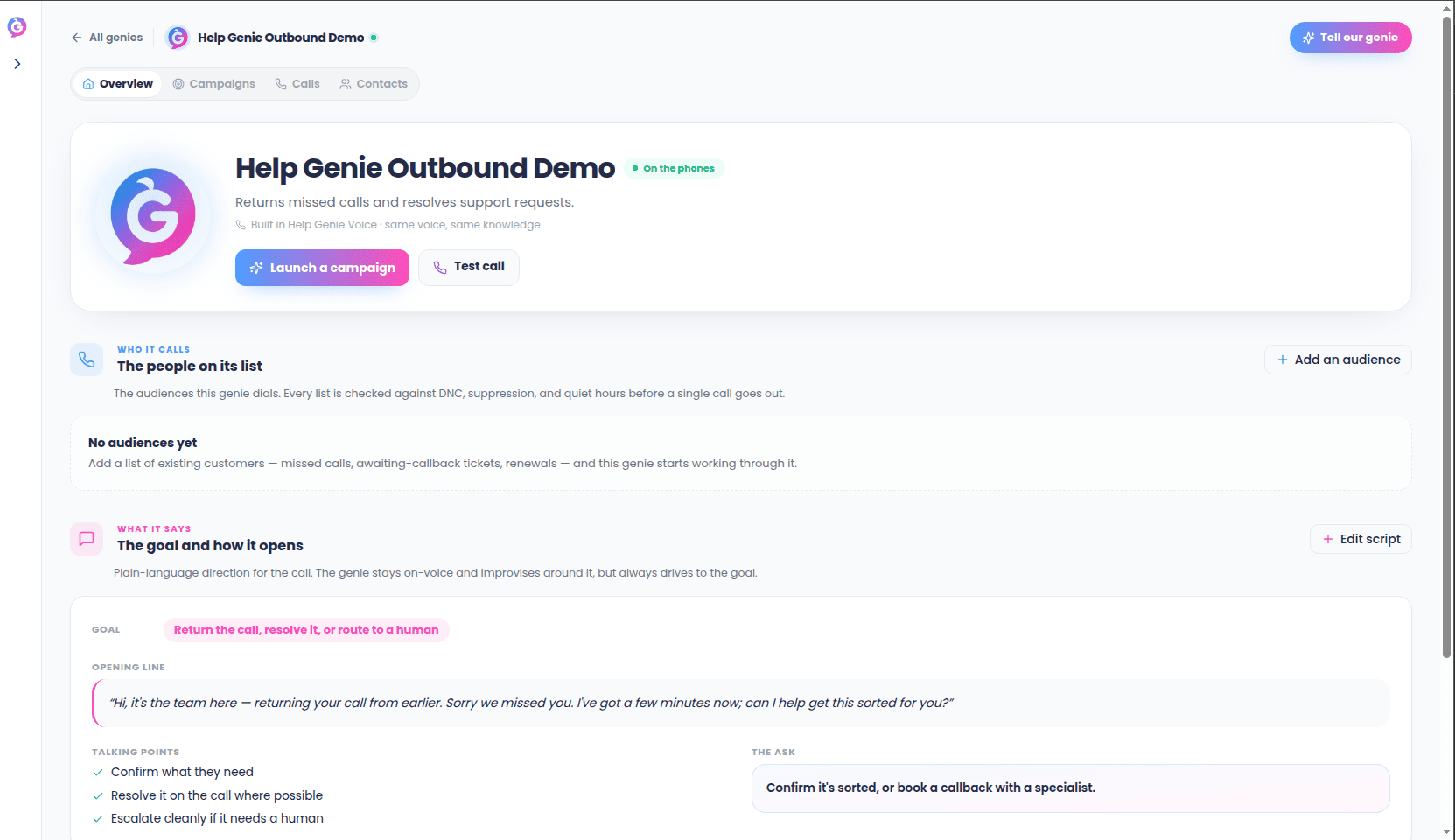1455x840 pixels.
Task: Click the Help Genie logo in sidebar
Action: coord(17,27)
